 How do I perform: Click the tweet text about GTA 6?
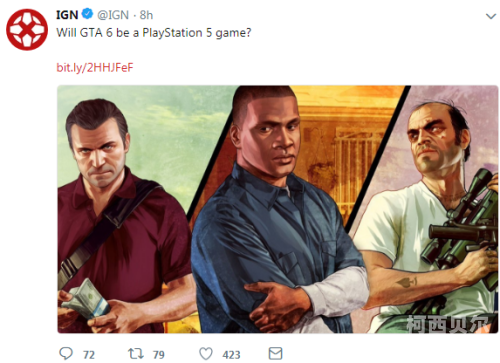[154, 33]
